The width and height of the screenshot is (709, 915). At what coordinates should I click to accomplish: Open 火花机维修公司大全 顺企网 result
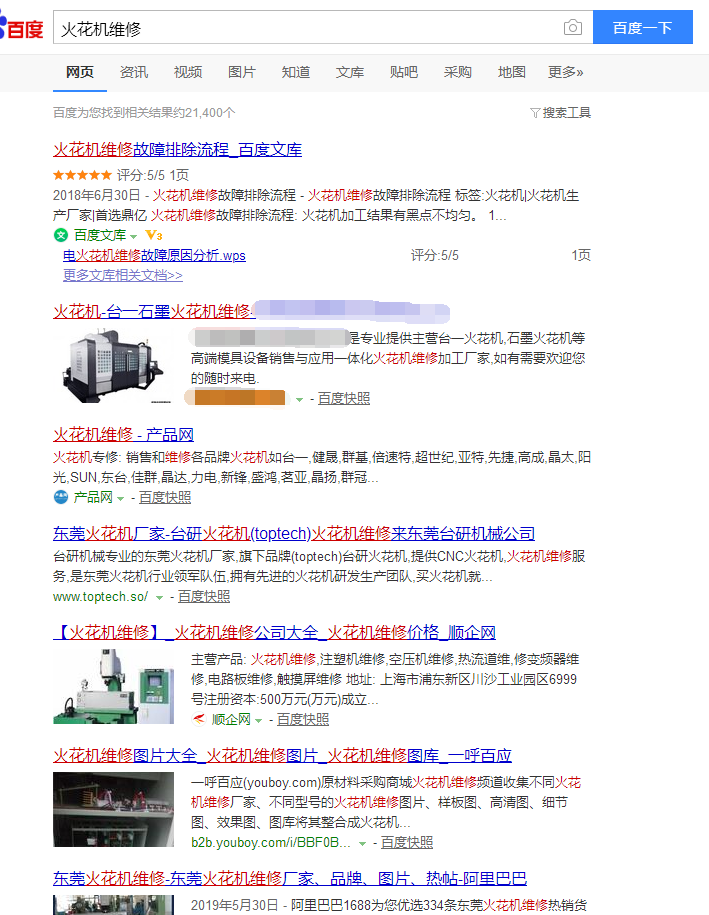(274, 632)
